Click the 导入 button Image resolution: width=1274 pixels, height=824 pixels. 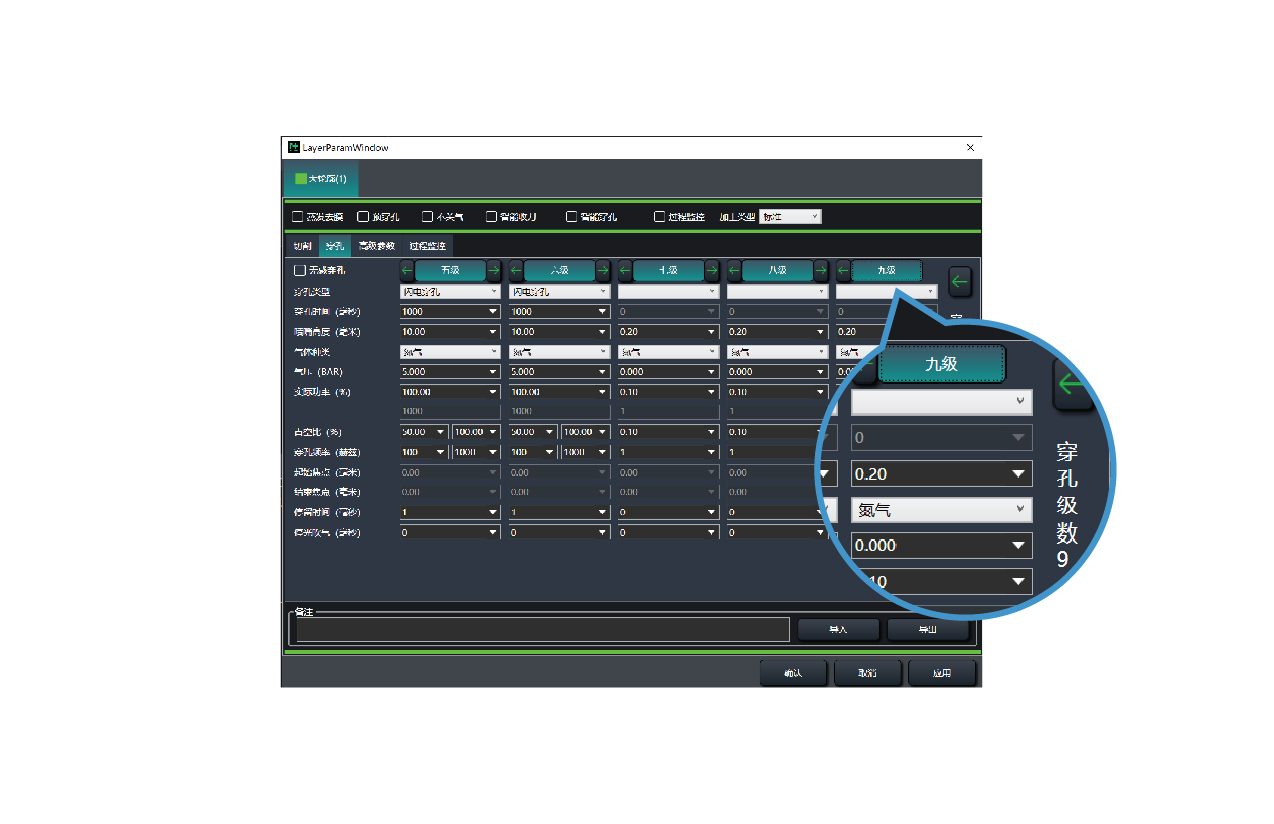coord(838,630)
